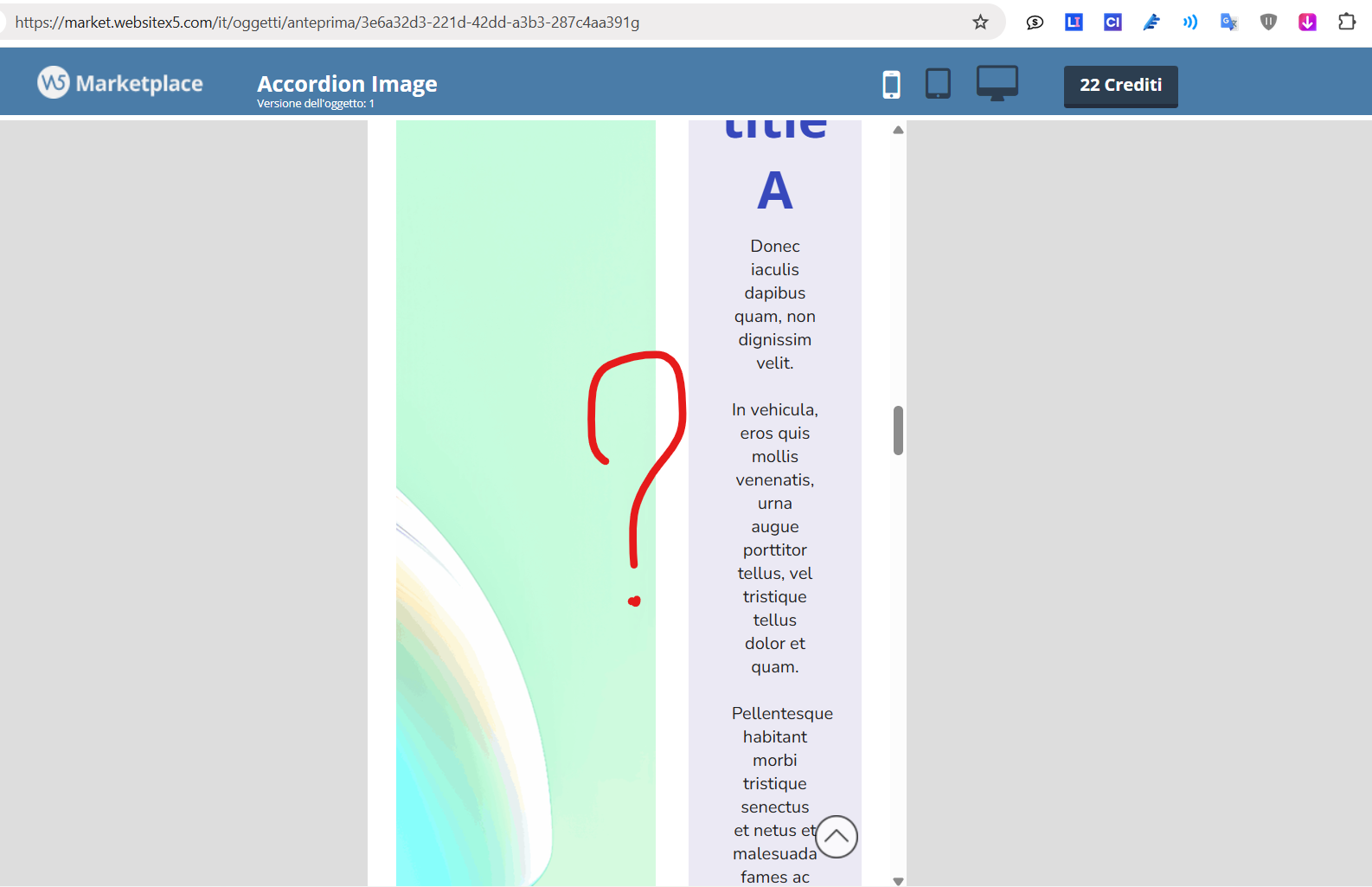This screenshot has height=887, width=1372.
Task: Switch to desktop monitor preview
Action: 997,83
